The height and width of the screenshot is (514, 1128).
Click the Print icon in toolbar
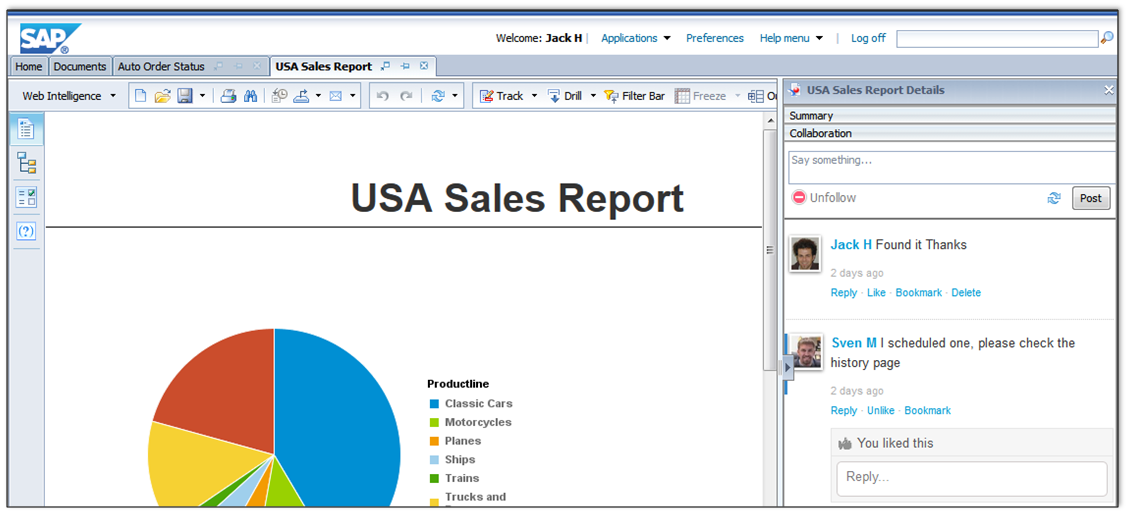228,96
